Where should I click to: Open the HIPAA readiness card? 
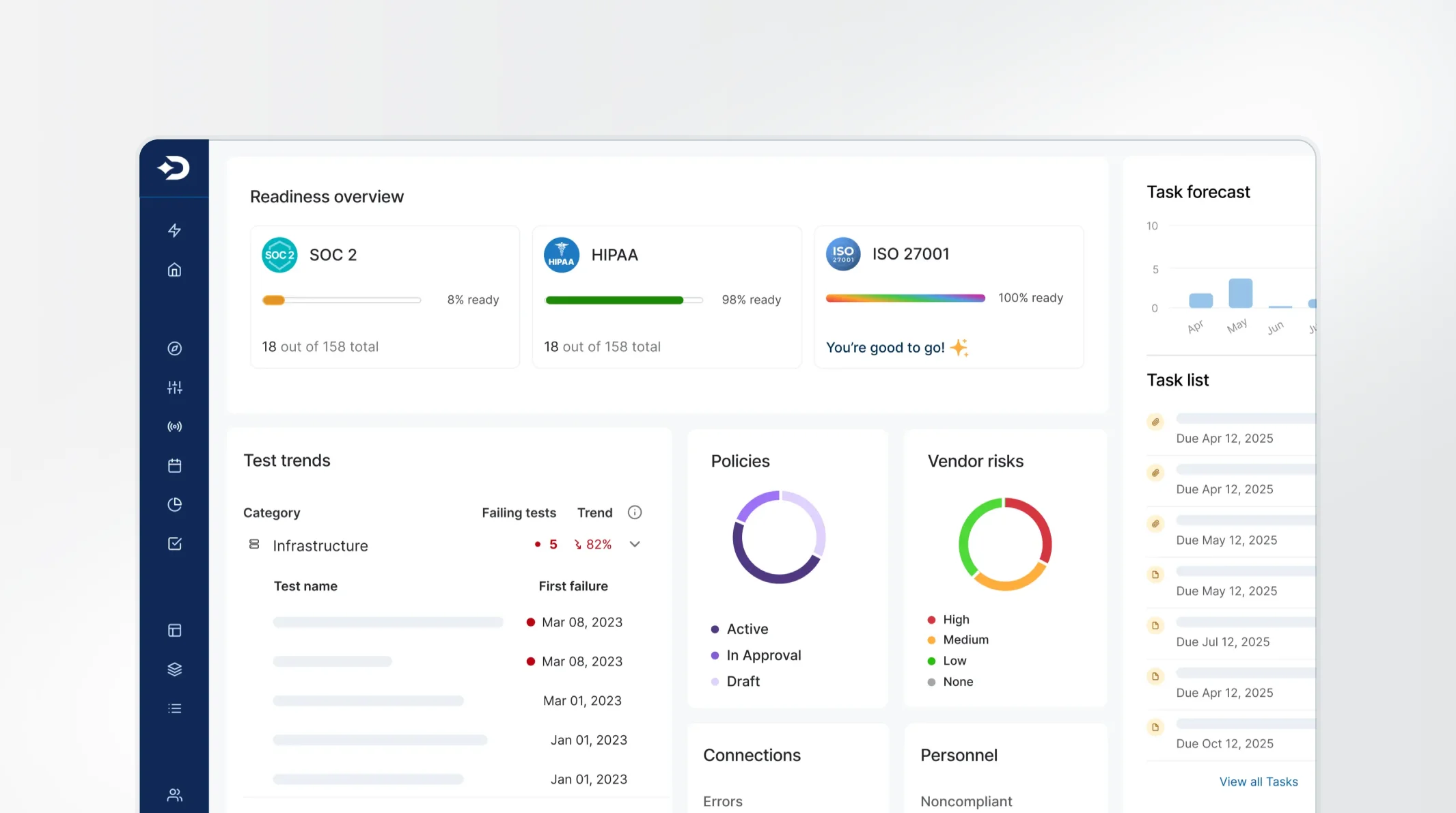coord(666,297)
